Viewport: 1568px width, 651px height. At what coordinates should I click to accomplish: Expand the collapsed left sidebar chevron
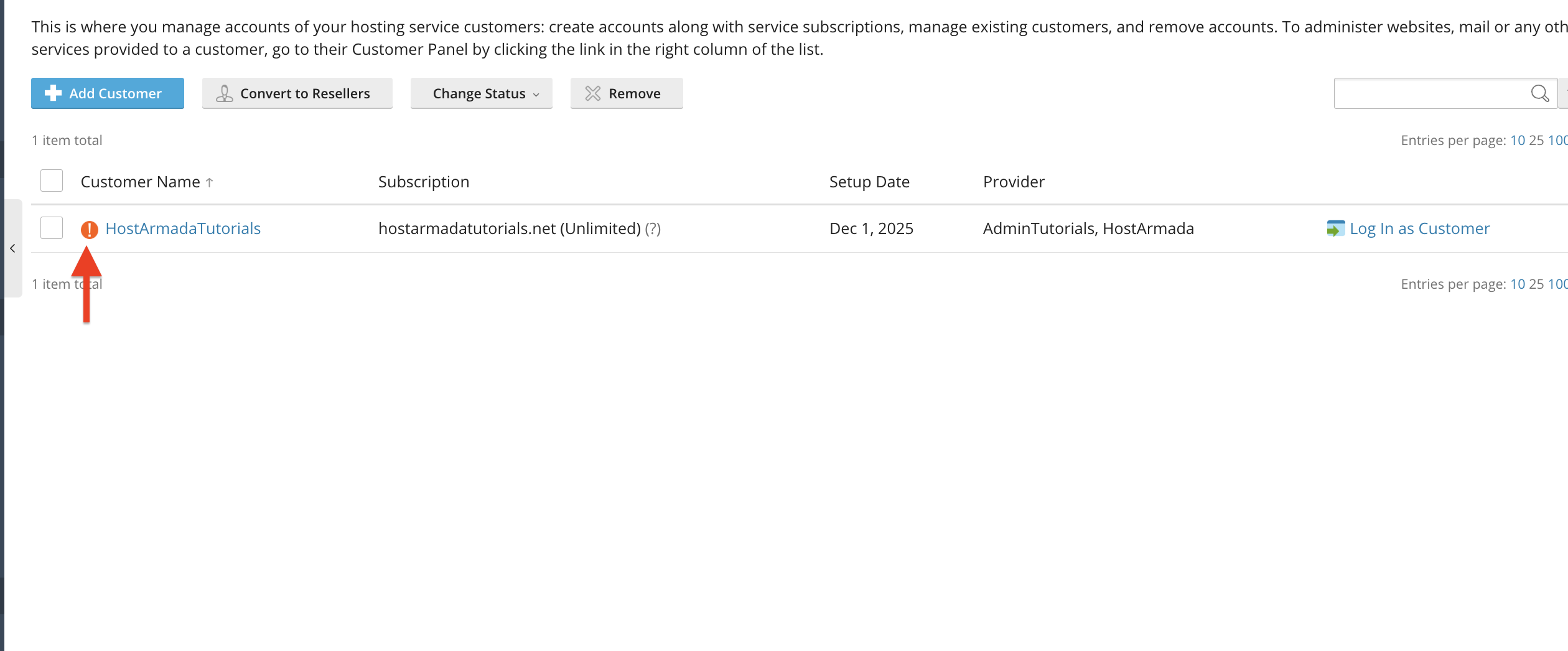coord(12,248)
